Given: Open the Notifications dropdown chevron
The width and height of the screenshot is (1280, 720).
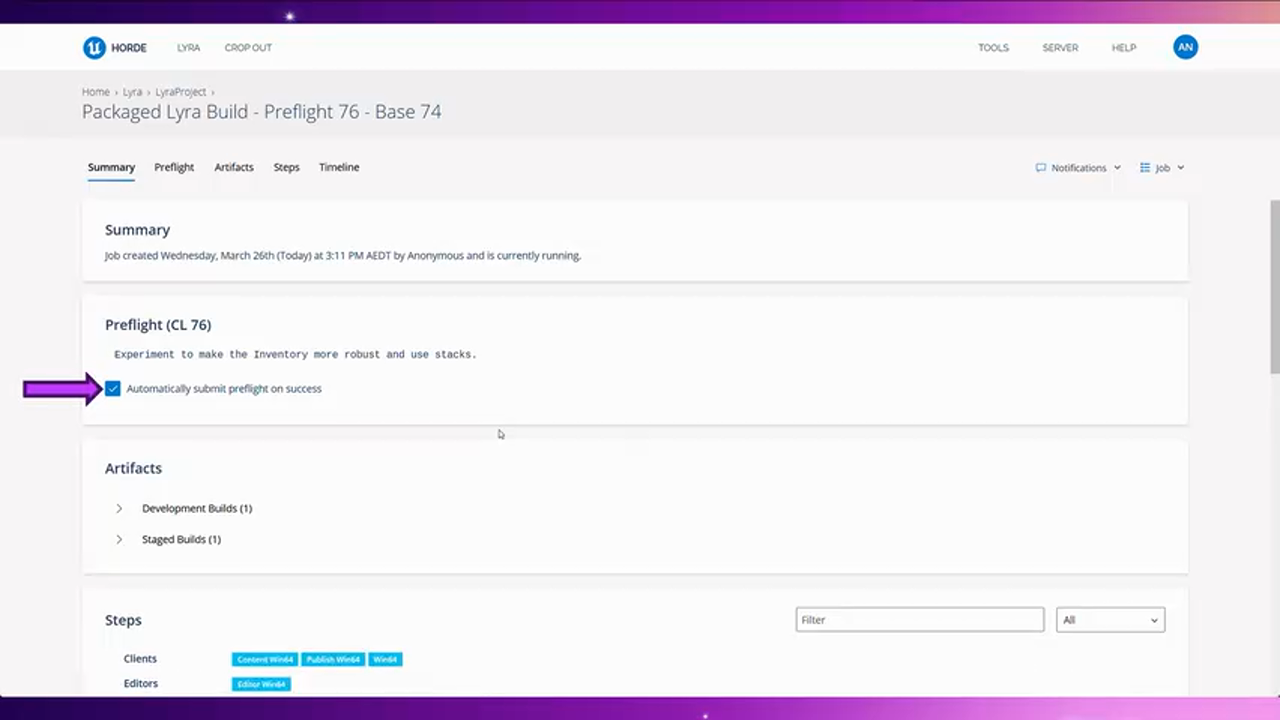Looking at the screenshot, I should (x=1116, y=167).
